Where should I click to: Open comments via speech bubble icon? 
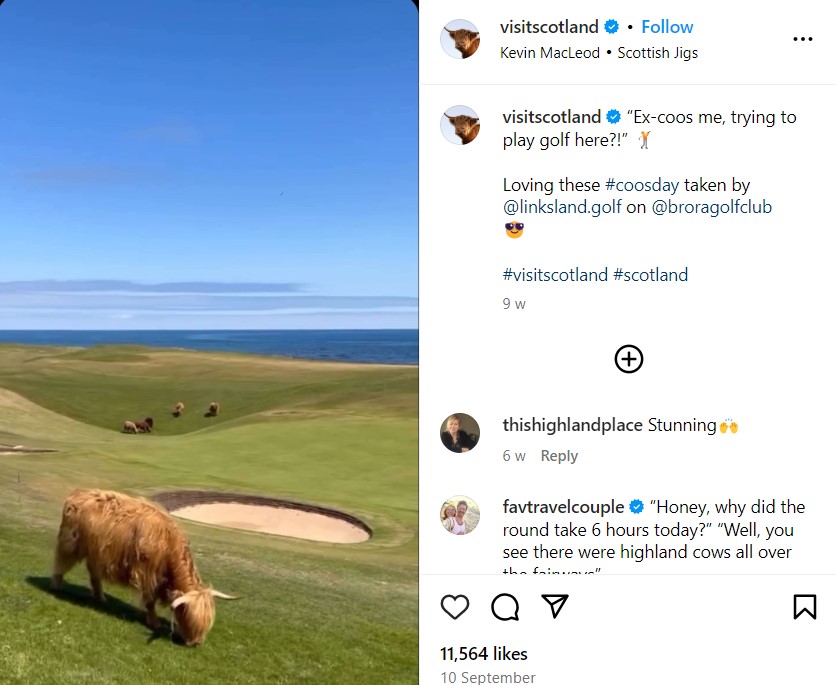click(x=505, y=607)
